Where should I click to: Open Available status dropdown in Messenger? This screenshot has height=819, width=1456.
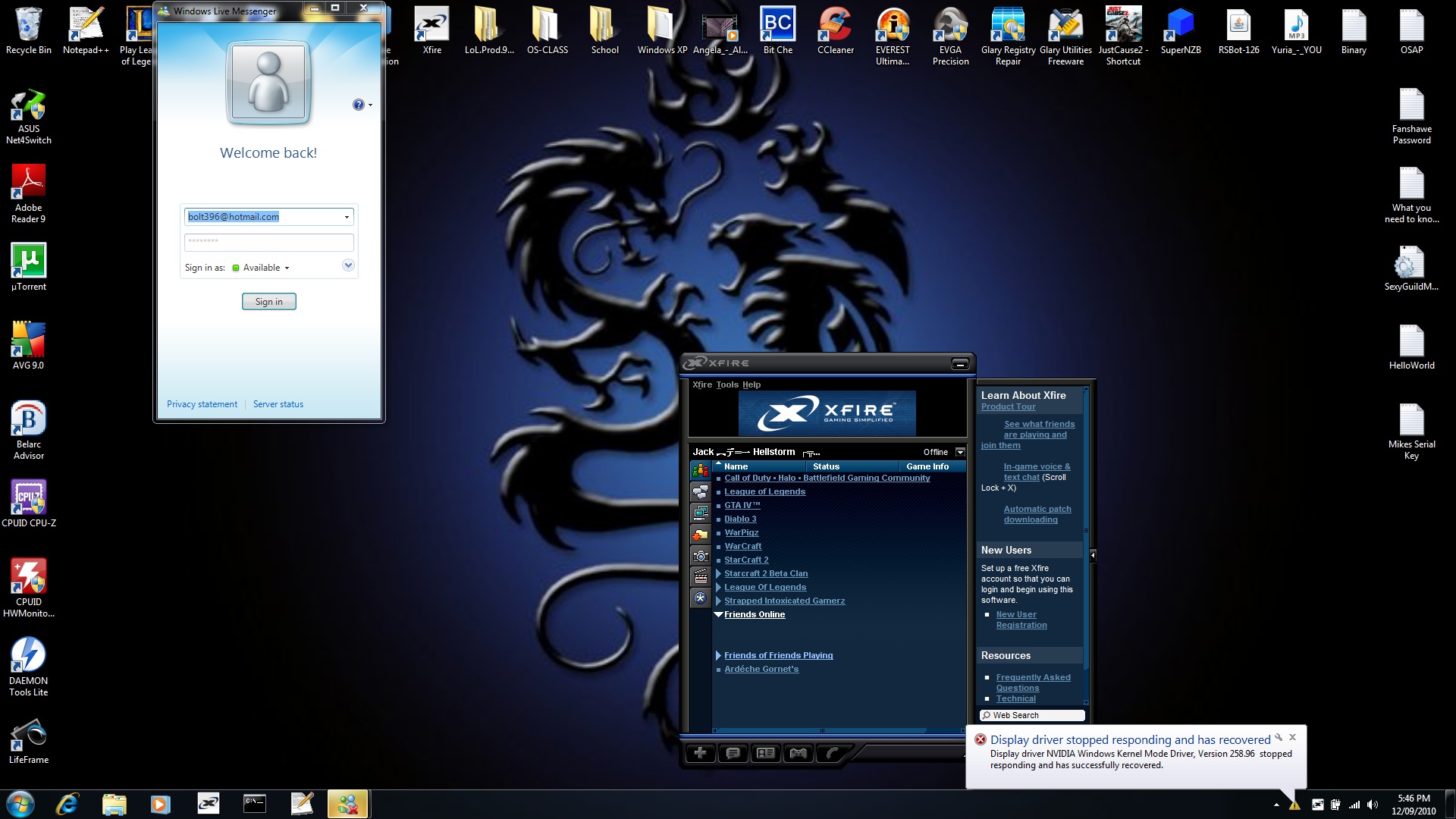coord(287,268)
